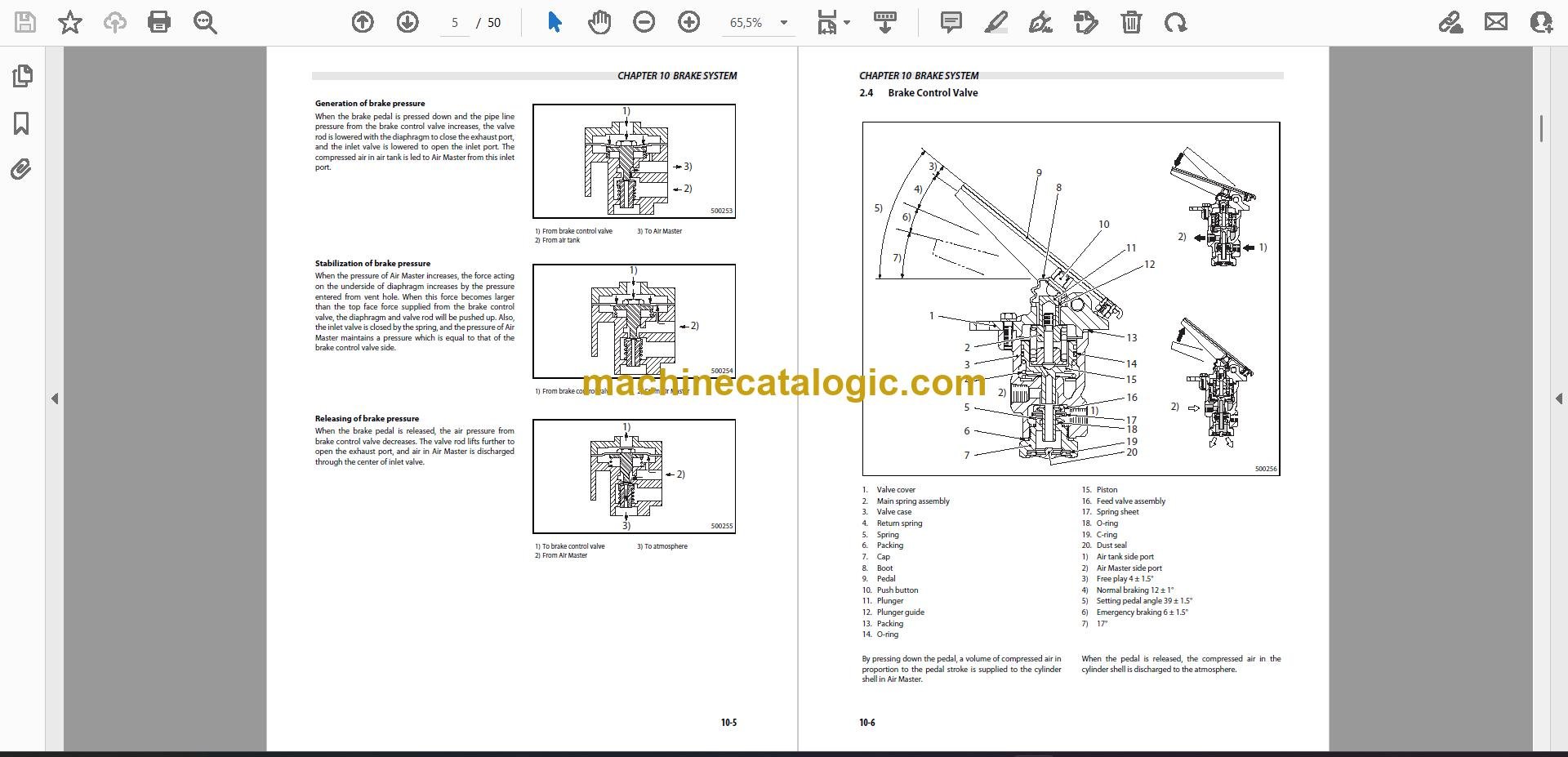
Task: Rotate the page view
Action: (x=1176, y=22)
